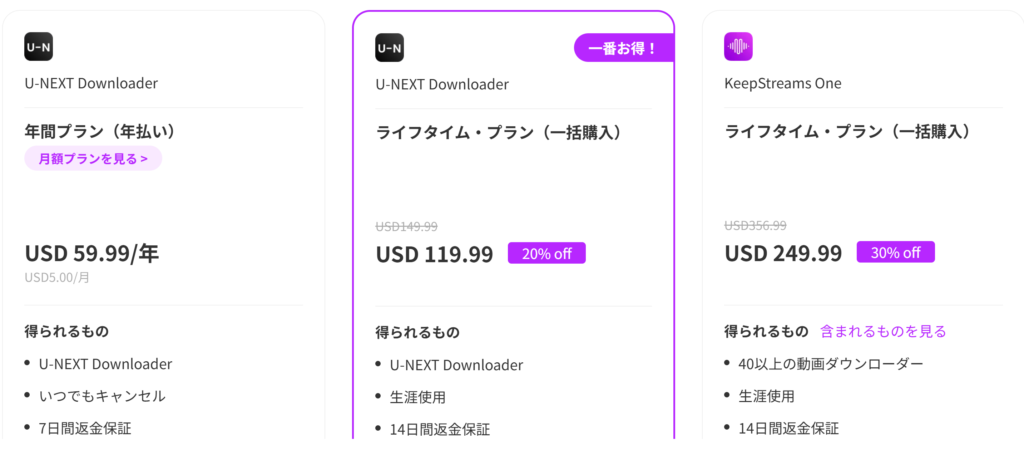Click the 30% off discount badge

[x=895, y=252]
